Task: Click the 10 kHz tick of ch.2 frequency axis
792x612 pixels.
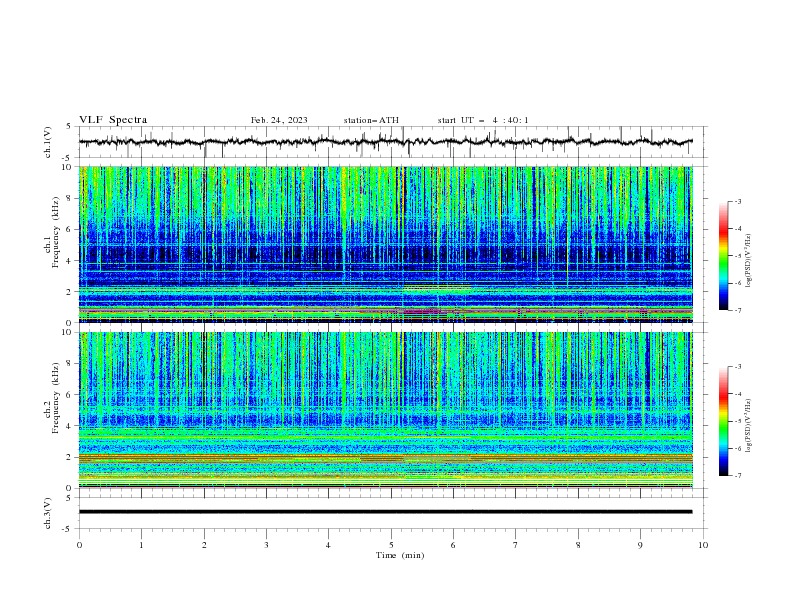Action: [x=69, y=332]
